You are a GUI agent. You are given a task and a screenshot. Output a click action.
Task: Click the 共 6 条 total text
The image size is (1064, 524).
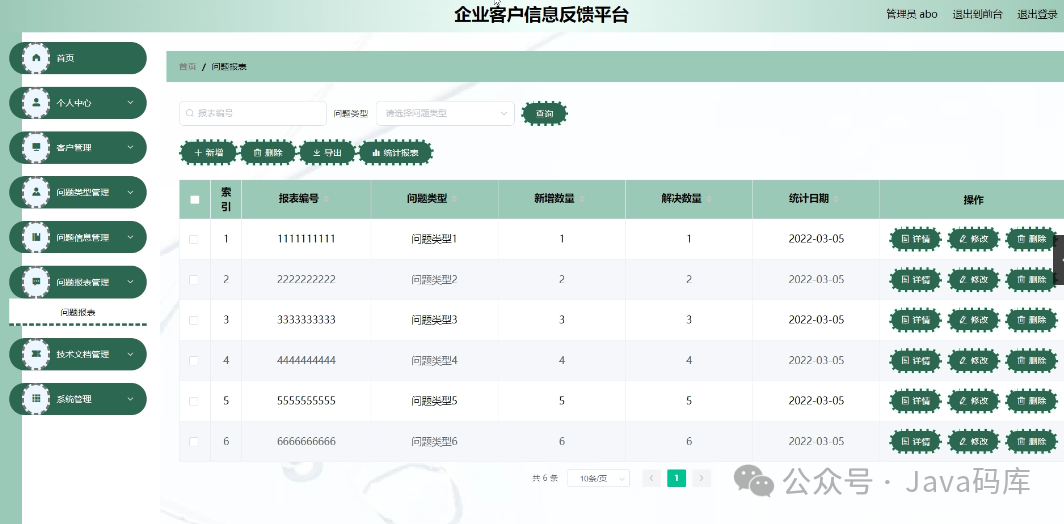[545, 479]
